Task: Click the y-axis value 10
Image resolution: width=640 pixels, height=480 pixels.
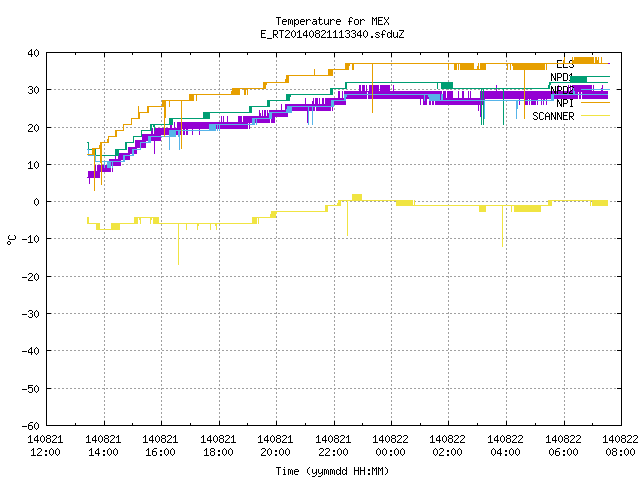Action: pyautogui.click(x=33, y=165)
